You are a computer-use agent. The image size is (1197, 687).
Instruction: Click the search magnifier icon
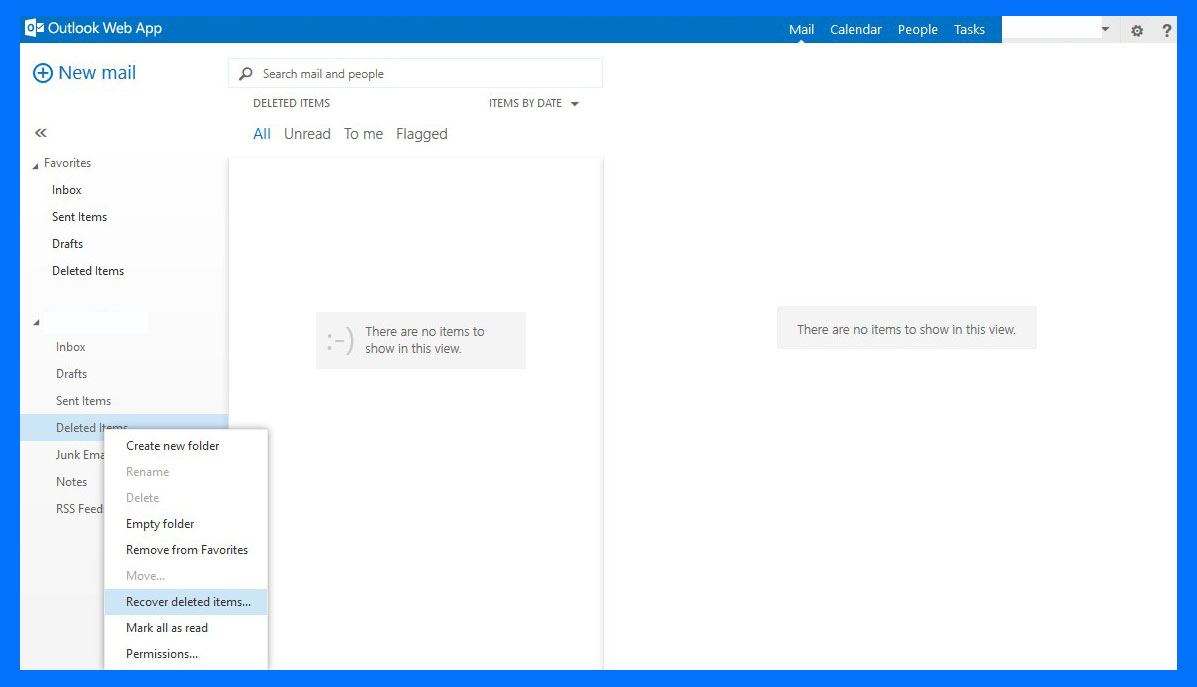[x=246, y=74]
